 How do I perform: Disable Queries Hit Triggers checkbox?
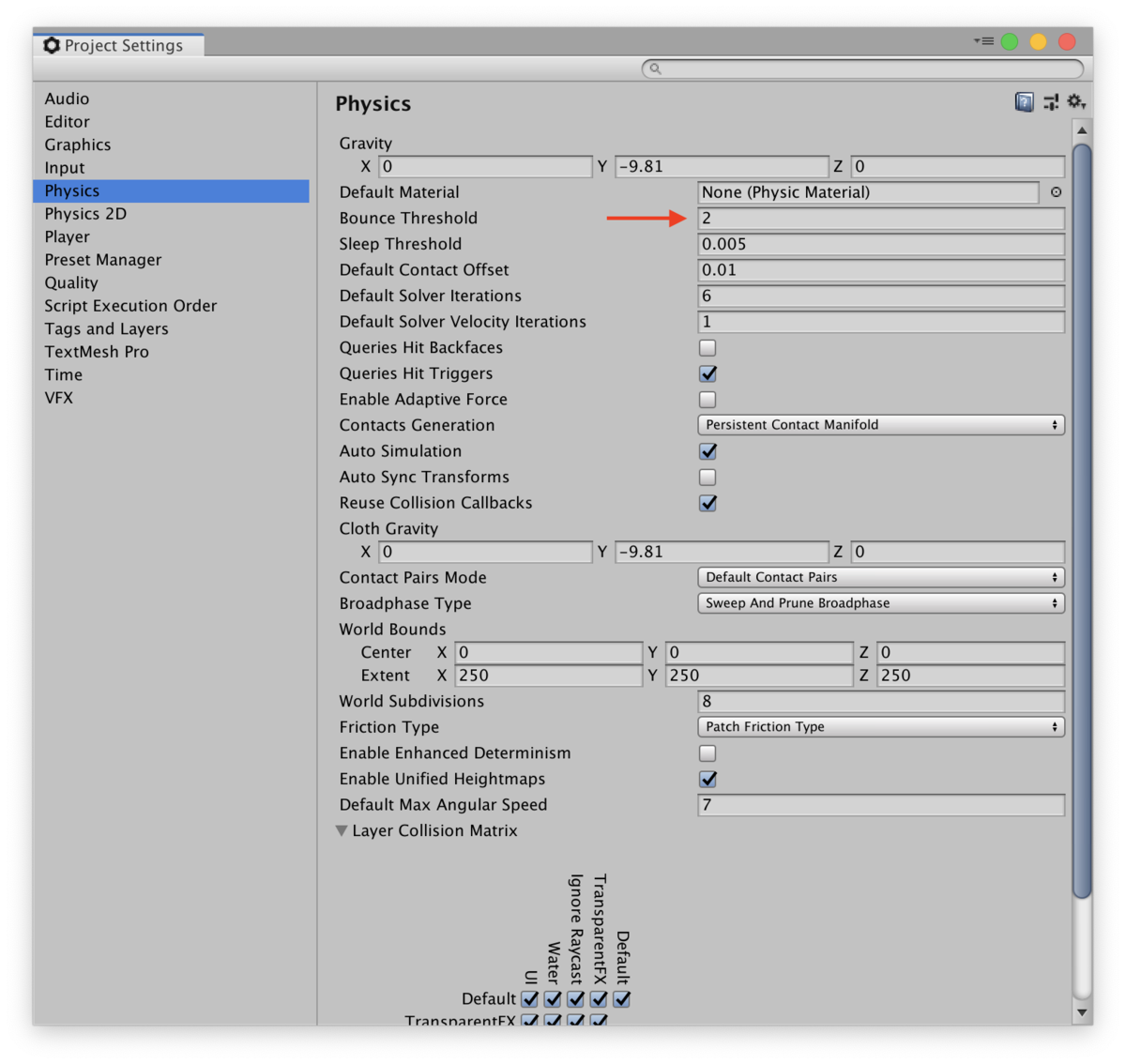pos(708,373)
